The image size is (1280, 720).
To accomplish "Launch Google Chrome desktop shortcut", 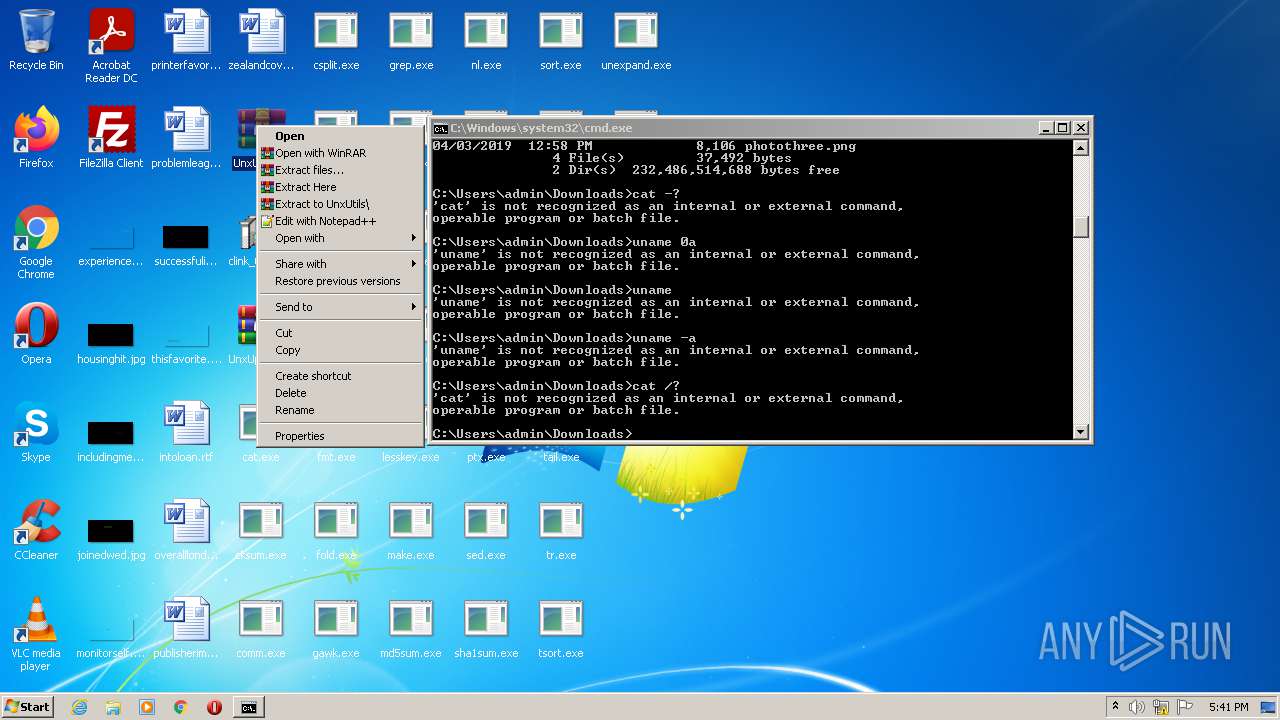I will click(36, 242).
